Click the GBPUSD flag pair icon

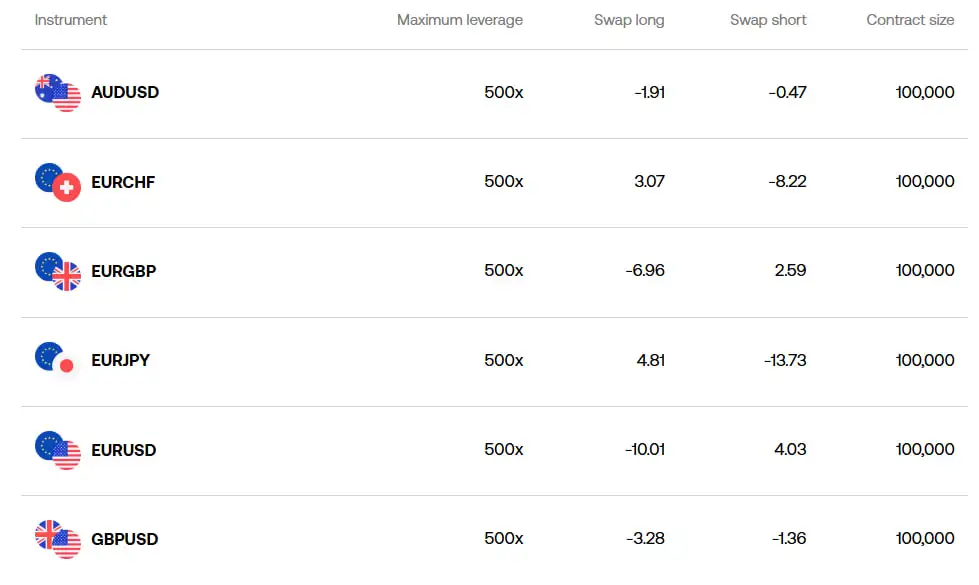pyautogui.click(x=57, y=539)
